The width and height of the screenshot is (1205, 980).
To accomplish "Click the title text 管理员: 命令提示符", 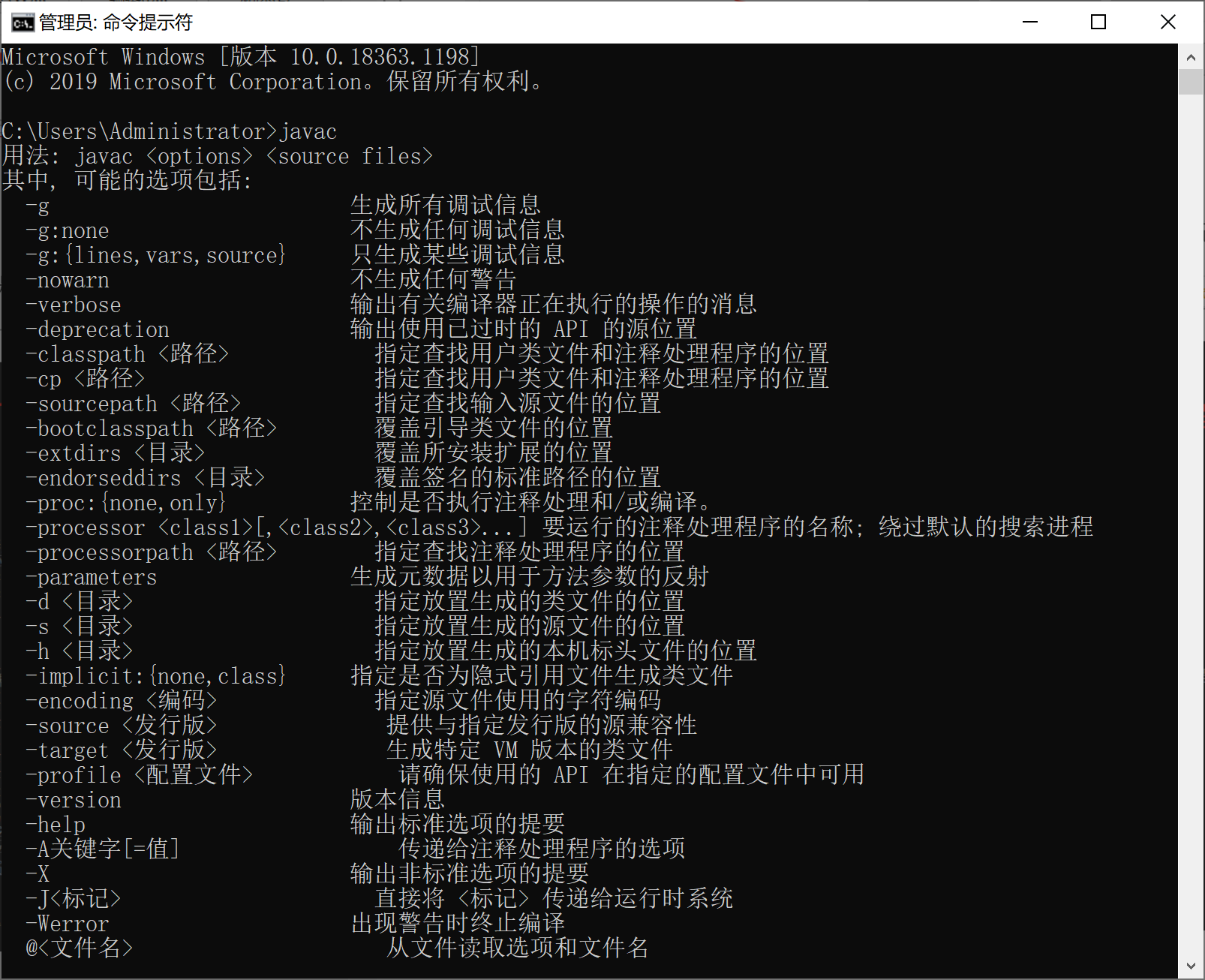I will coord(116,23).
